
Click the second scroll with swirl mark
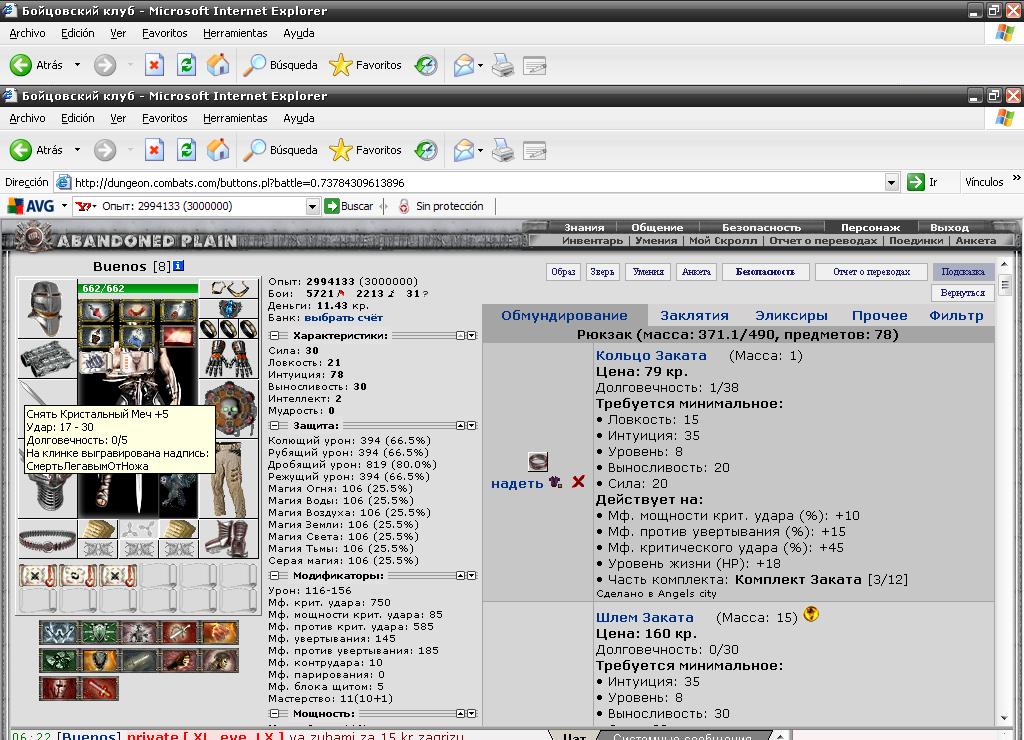pyautogui.click(x=78, y=575)
